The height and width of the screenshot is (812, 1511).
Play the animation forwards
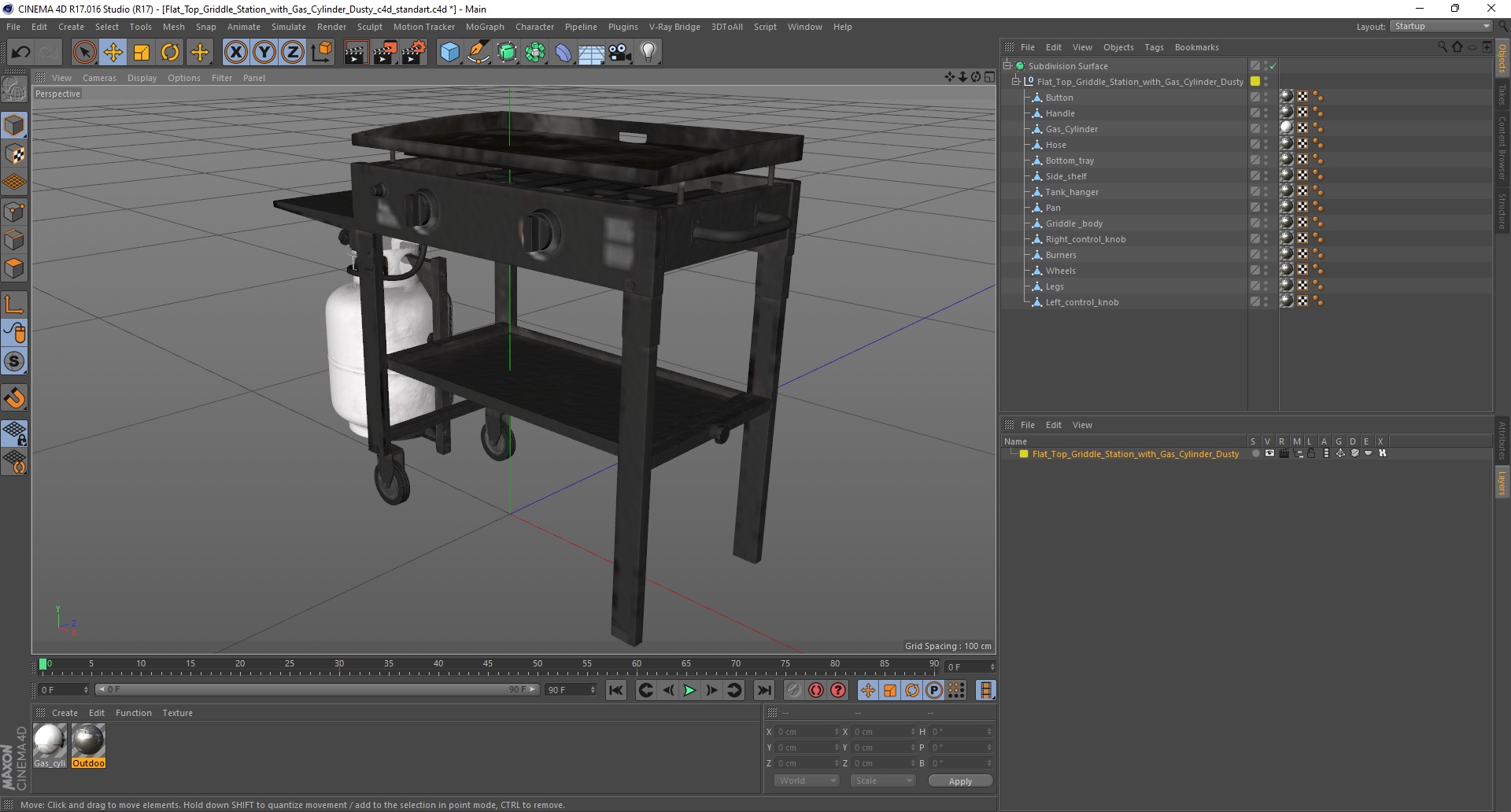[689, 690]
